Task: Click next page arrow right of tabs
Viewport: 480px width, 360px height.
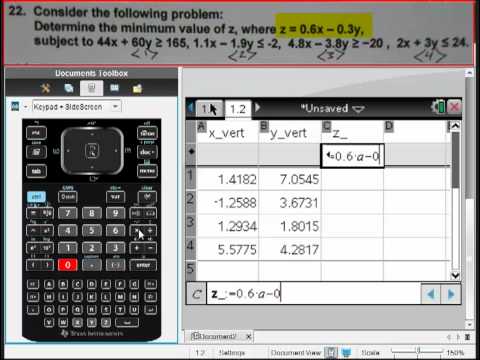Action: pyautogui.click(x=257, y=108)
